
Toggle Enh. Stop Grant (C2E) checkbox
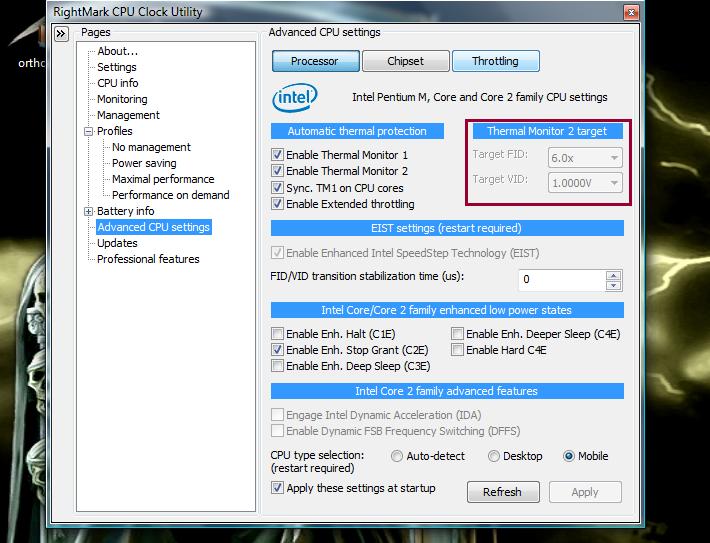pos(277,350)
